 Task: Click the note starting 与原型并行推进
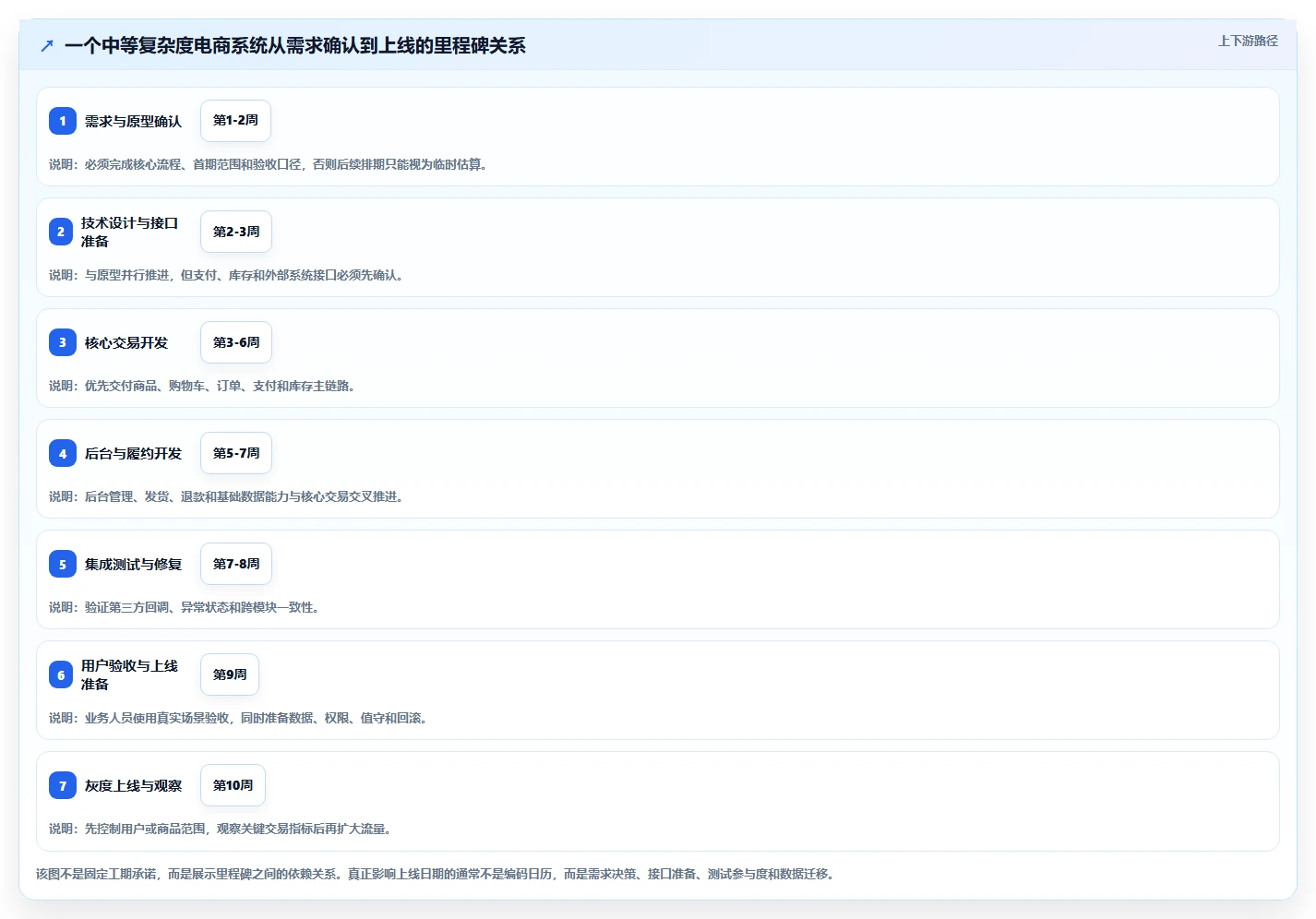(x=227, y=275)
